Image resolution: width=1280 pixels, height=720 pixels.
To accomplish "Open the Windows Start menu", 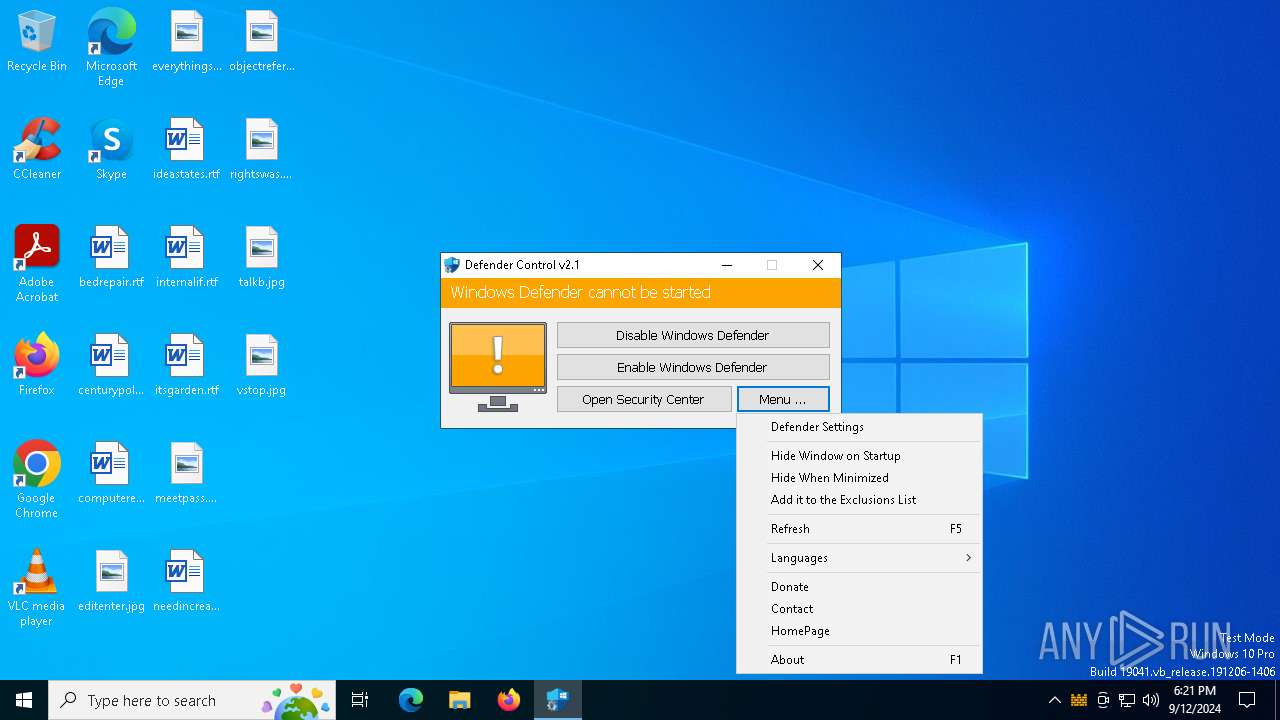I will pos(24,700).
